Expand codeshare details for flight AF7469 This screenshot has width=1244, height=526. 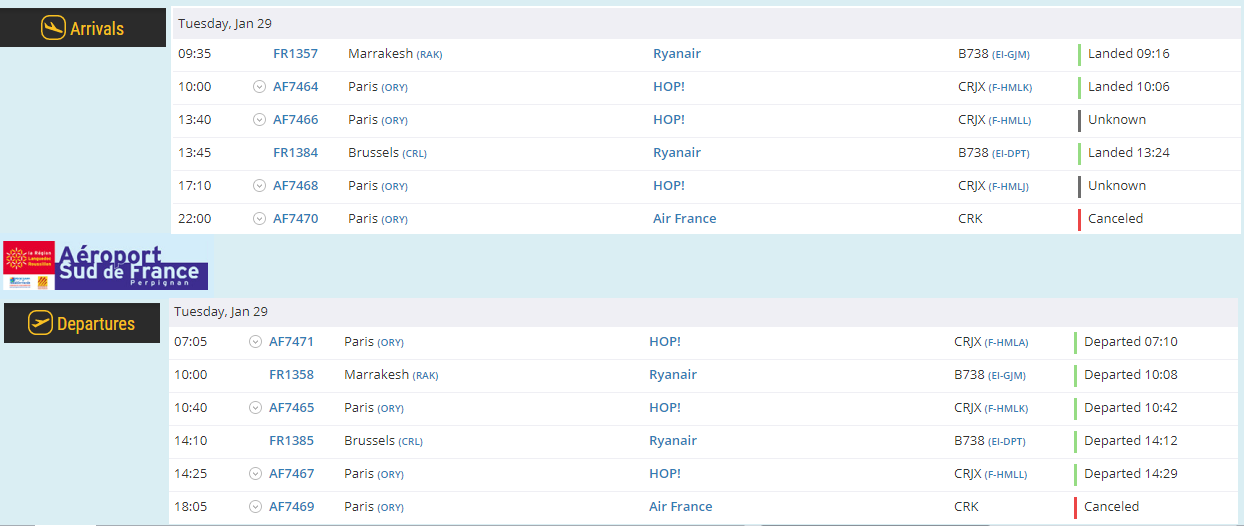[x=255, y=507]
